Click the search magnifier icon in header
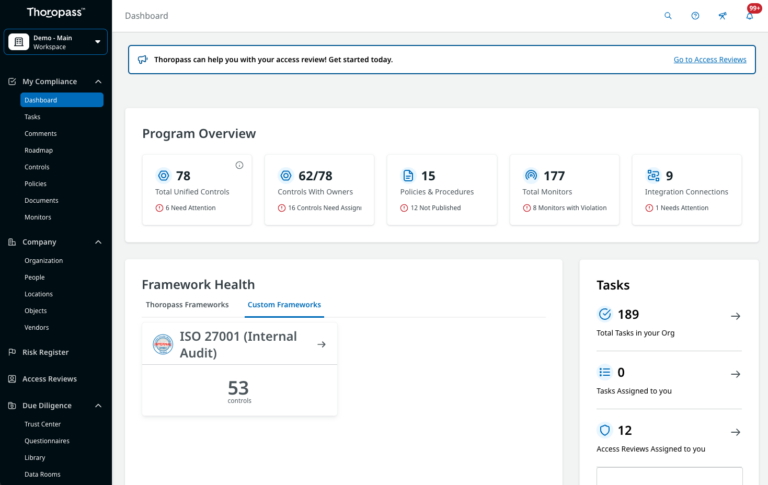The width and height of the screenshot is (768, 485). 668,16
